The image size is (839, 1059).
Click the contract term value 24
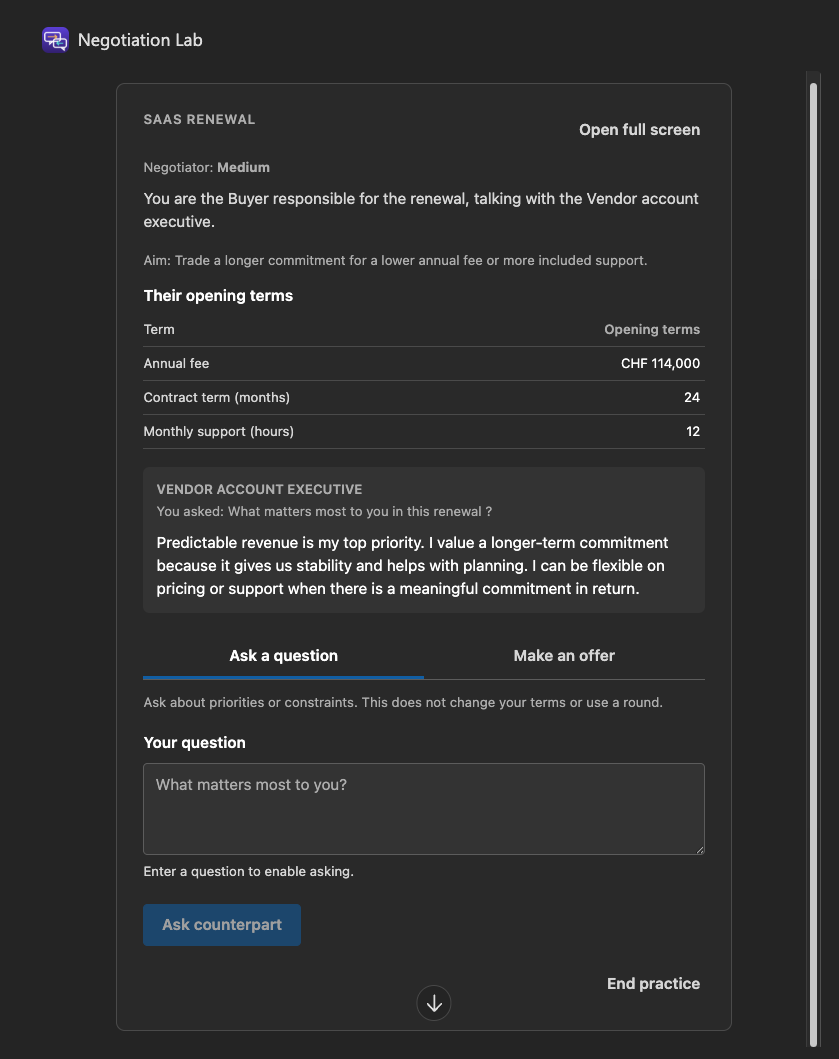692,397
